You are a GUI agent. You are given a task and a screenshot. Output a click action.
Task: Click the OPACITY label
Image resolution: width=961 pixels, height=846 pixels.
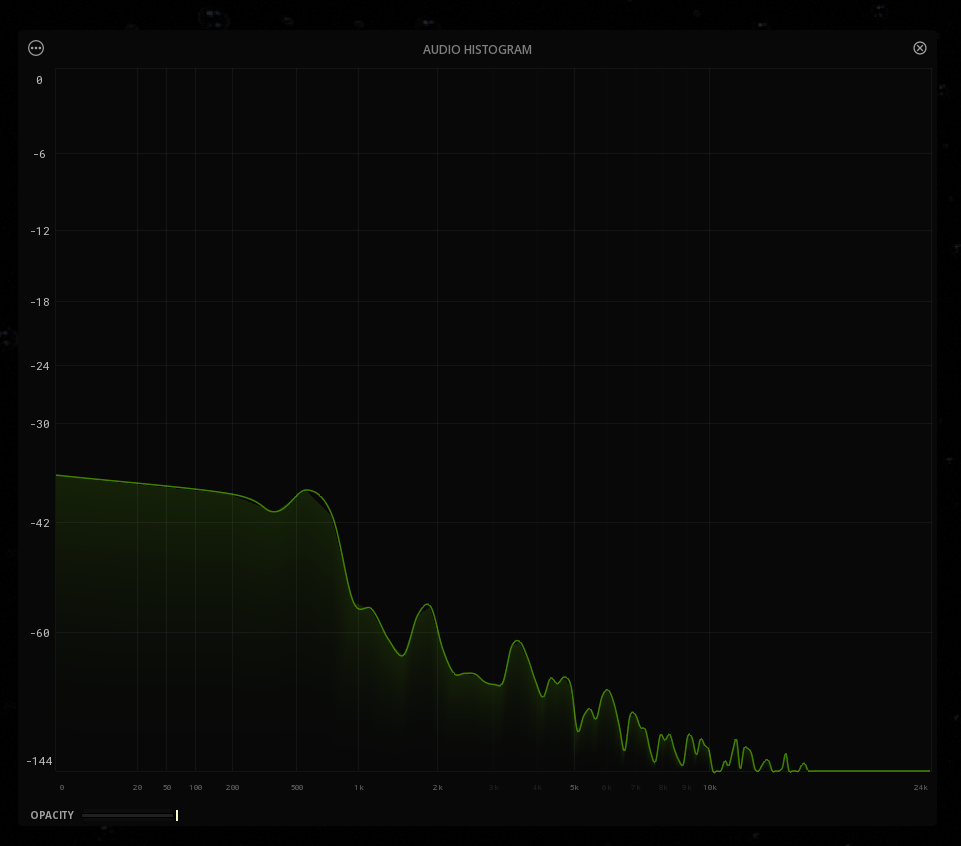click(52, 815)
